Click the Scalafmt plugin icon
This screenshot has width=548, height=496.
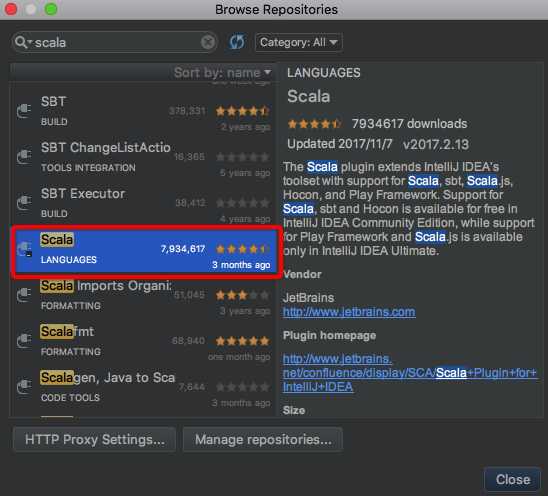pyautogui.click(x=24, y=341)
